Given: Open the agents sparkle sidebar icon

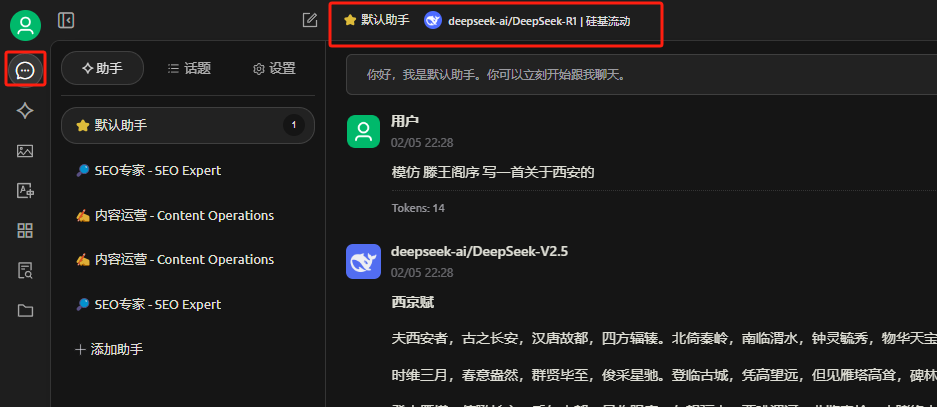Looking at the screenshot, I should (x=25, y=111).
